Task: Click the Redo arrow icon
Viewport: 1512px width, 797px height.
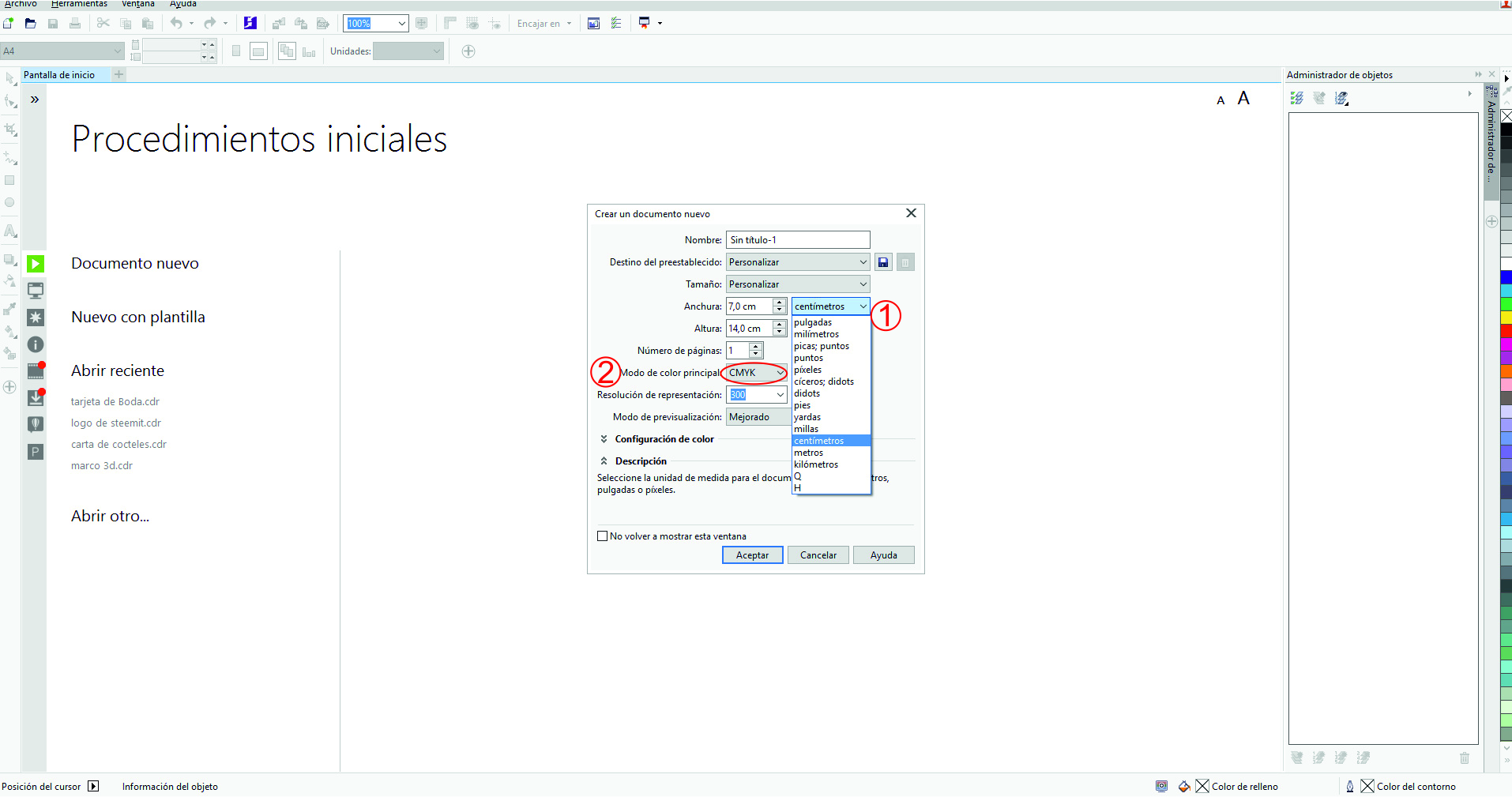Action: pos(209,23)
